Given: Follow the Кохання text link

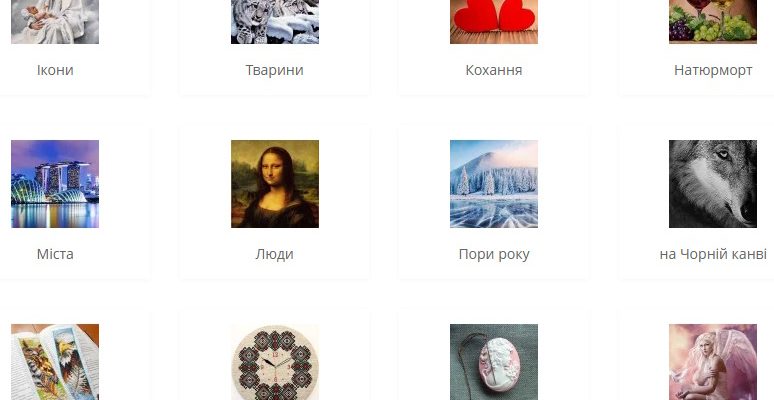Looking at the screenshot, I should [x=494, y=70].
